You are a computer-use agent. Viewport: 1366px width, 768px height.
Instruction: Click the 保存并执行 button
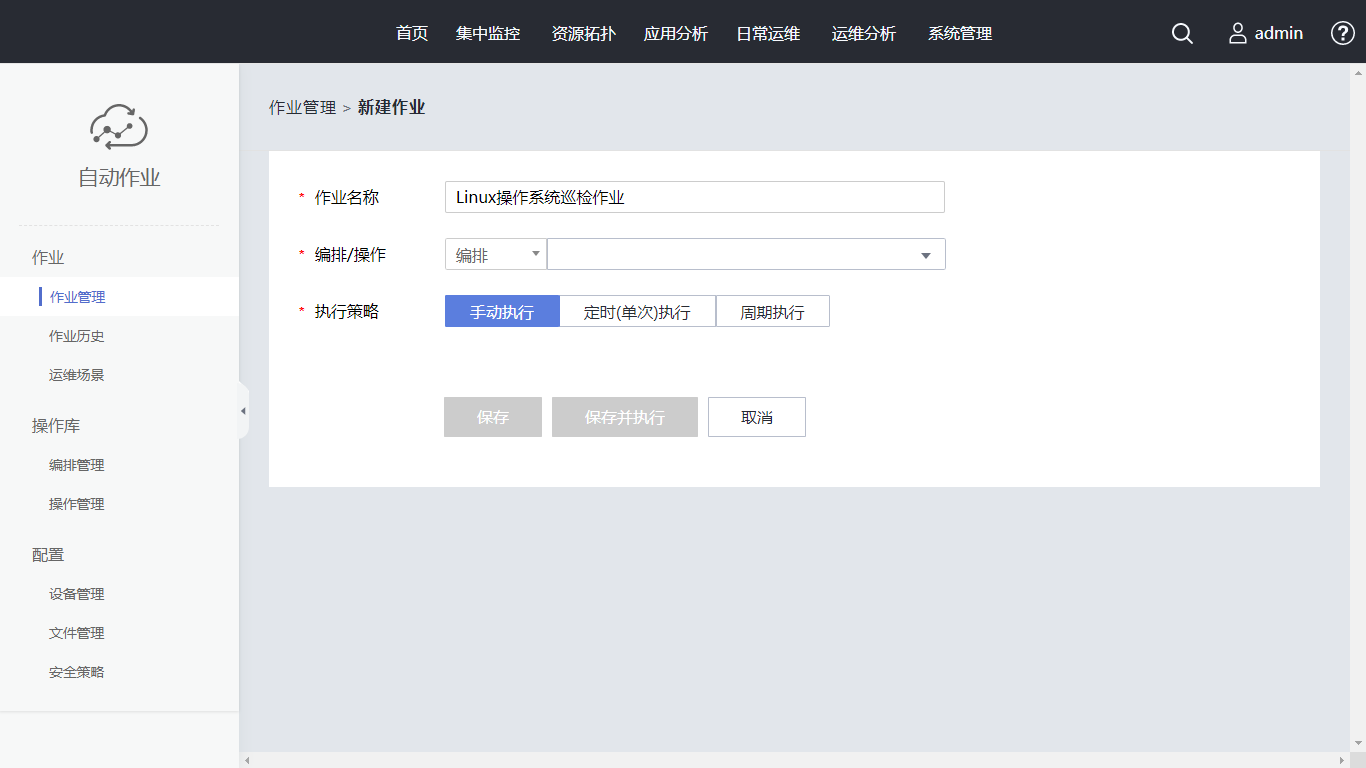[x=625, y=417]
